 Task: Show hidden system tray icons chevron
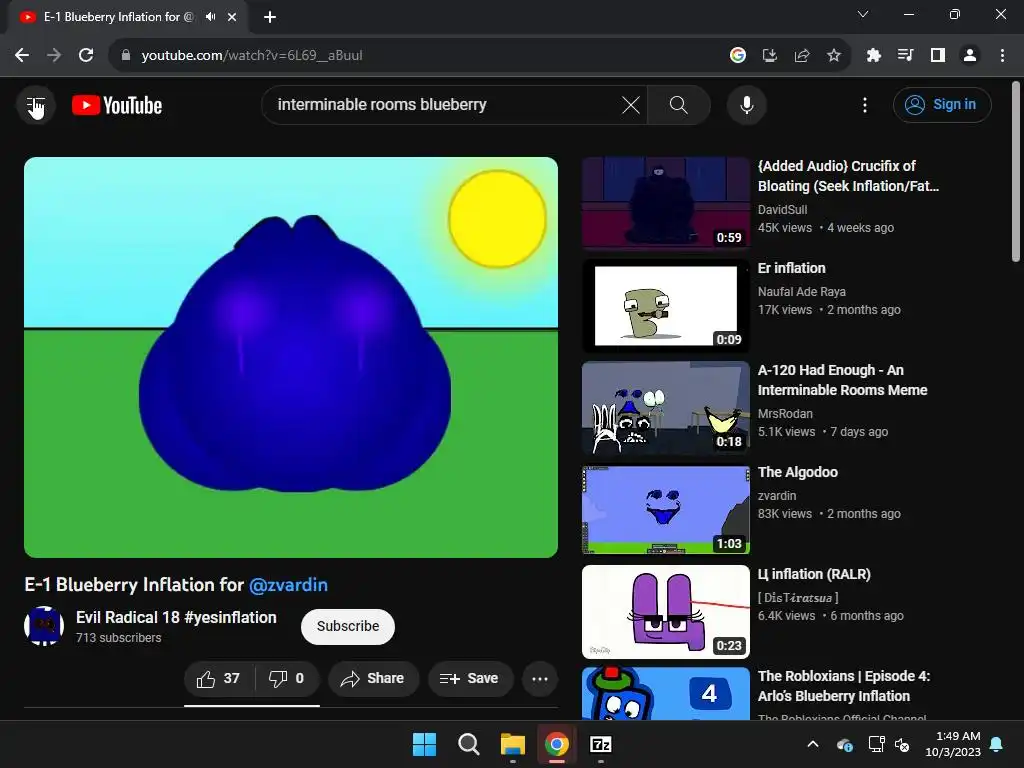tap(813, 744)
